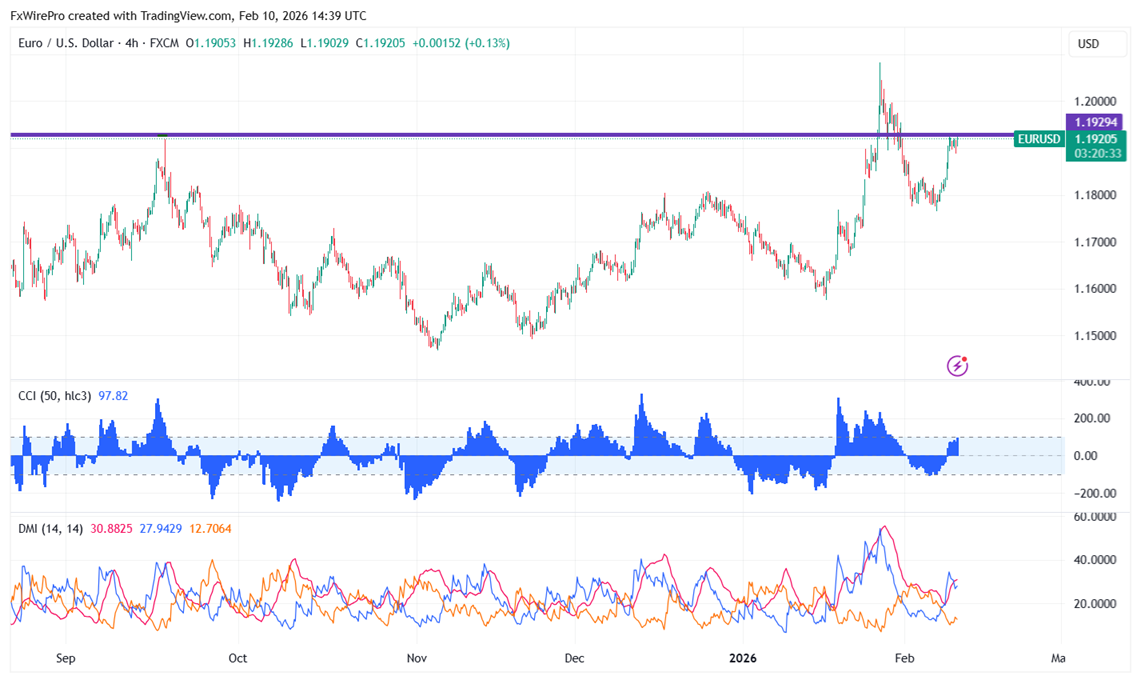Click the CCI -200.00 scale label
Image resolution: width=1132 pixels, height=679 pixels.
pyautogui.click(x=1094, y=494)
